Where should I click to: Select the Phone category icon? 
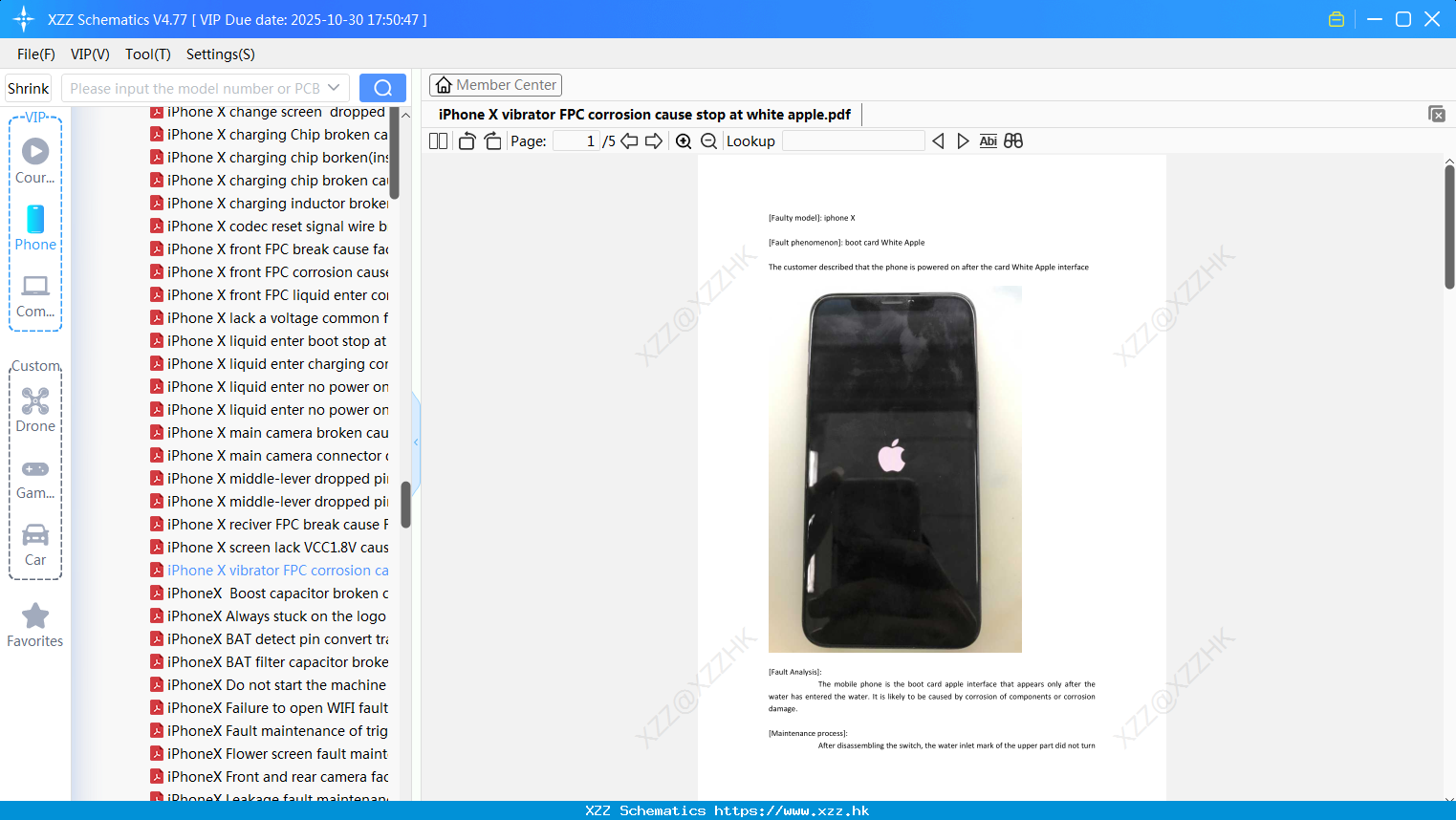(x=35, y=228)
